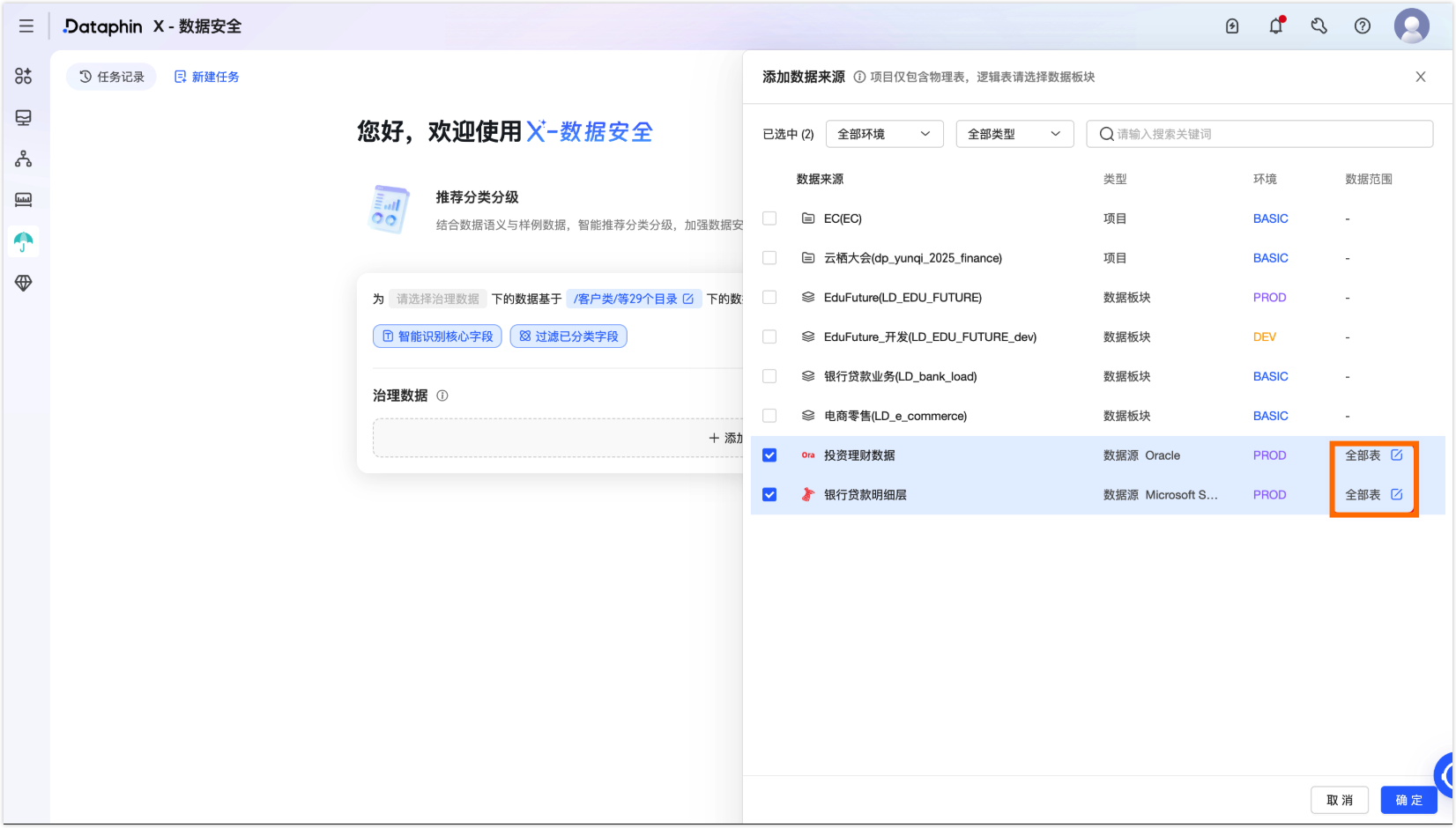Tick the 电商零售(LD_e_commerce) checkbox
This screenshot has width=1456, height=828.
pos(769,416)
